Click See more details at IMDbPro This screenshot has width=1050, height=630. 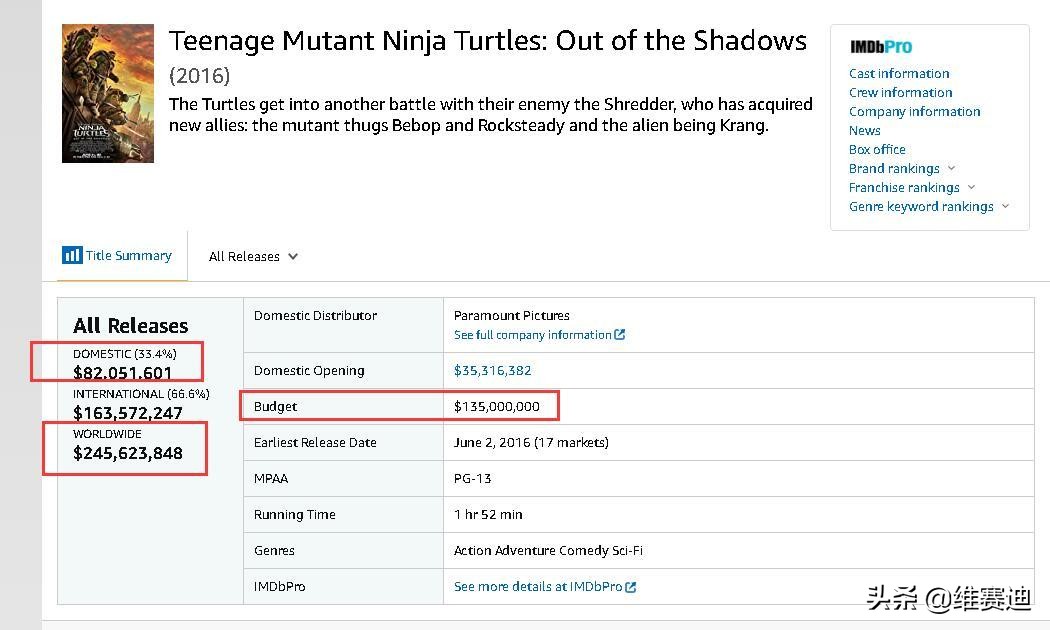[x=537, y=587]
